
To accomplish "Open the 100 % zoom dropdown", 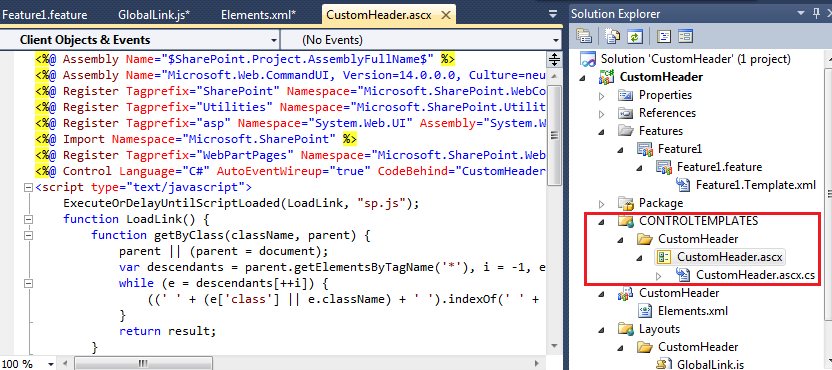I will pyautogui.click(x=51, y=364).
